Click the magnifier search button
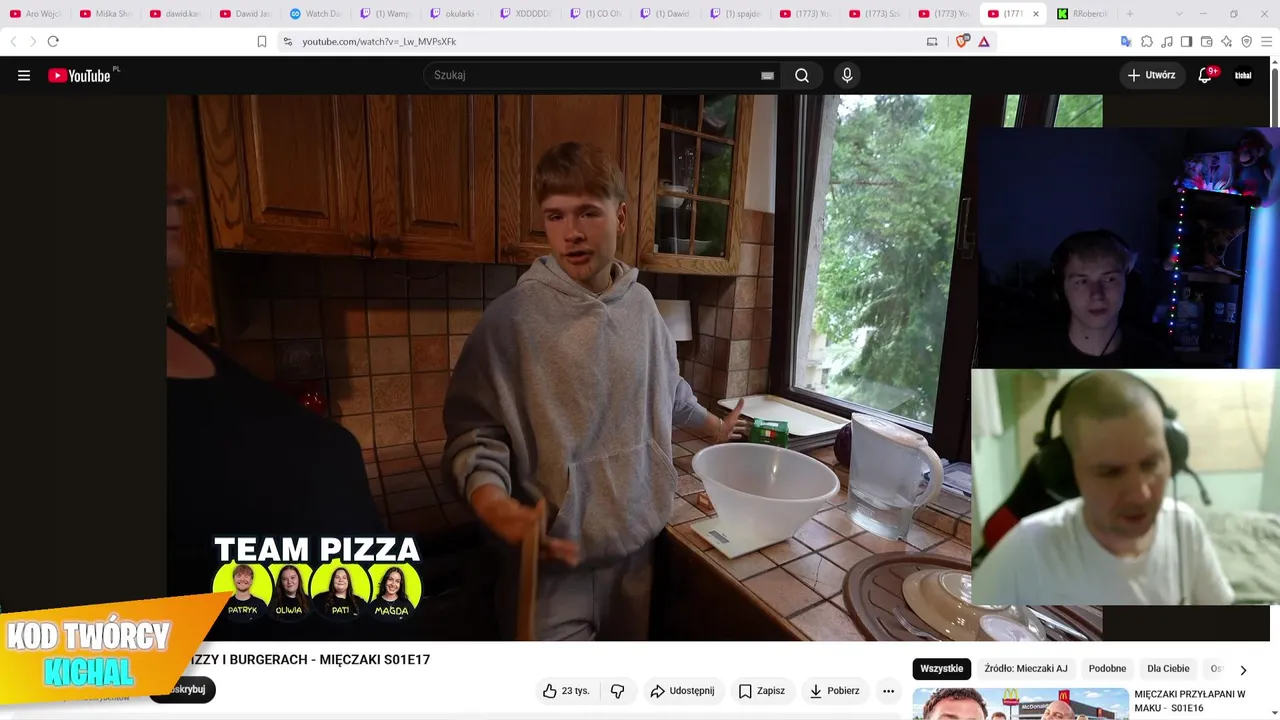The height and width of the screenshot is (720, 1280). coord(802,75)
